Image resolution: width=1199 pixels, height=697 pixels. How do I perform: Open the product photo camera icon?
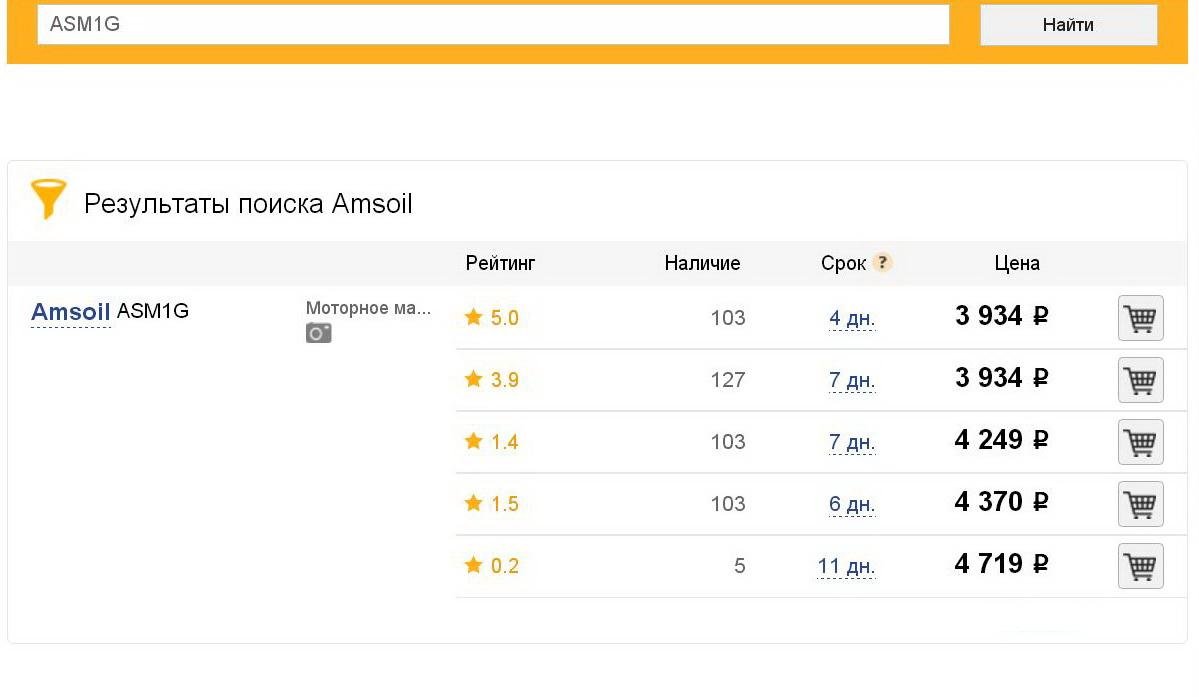click(x=318, y=333)
